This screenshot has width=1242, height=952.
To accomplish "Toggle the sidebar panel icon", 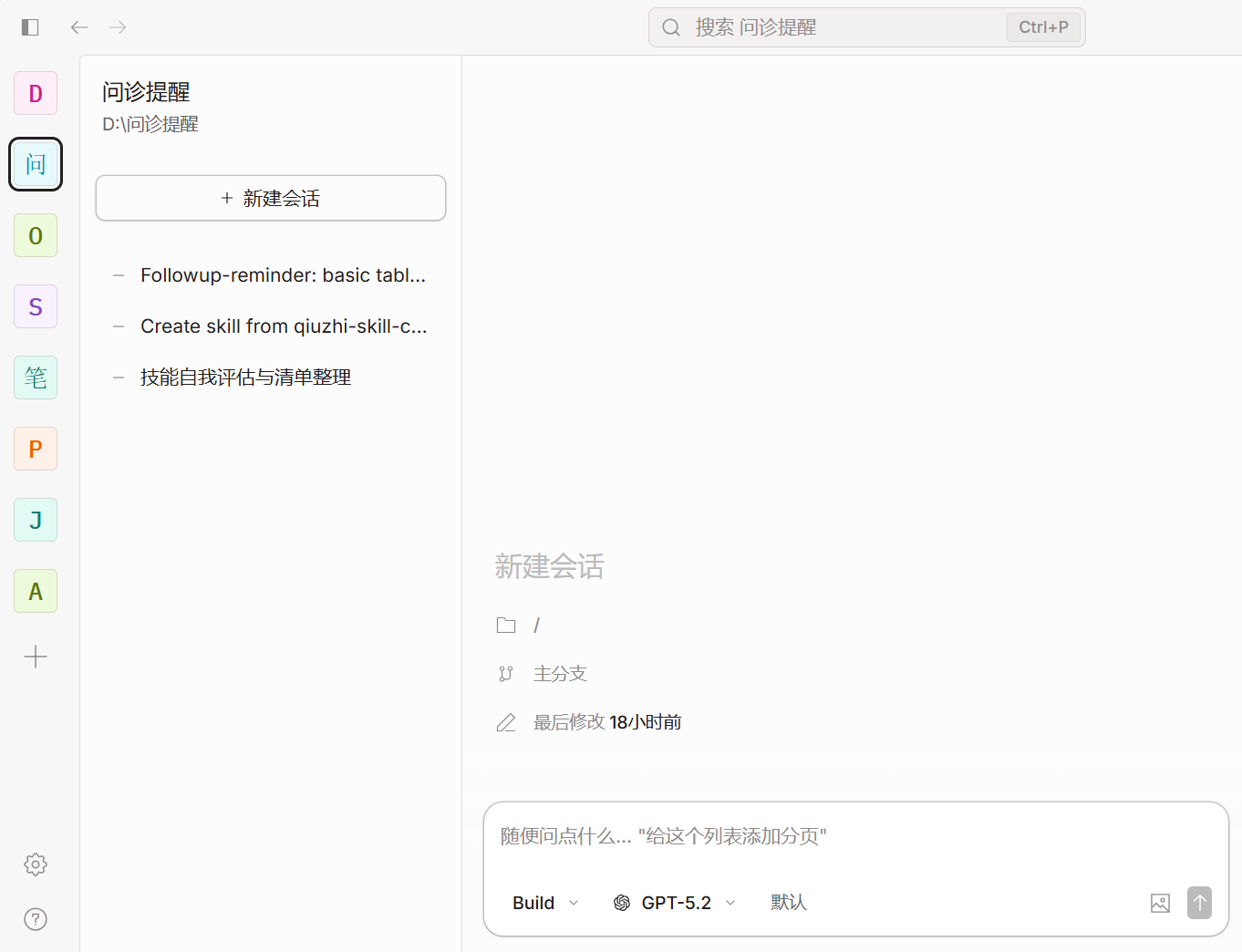I will pyautogui.click(x=30, y=27).
